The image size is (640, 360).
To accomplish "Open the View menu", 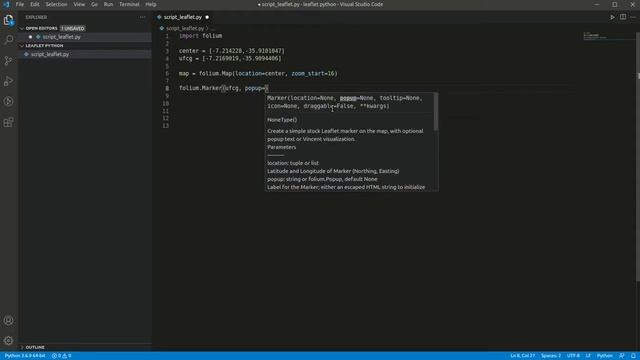I will (x=79, y=4).
